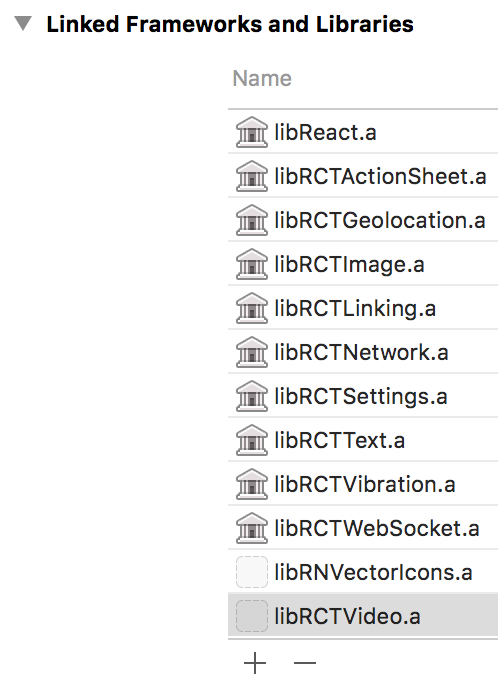Image resolution: width=498 pixels, height=690 pixels.
Task: Click the libReact.a library icon
Action: (x=252, y=132)
